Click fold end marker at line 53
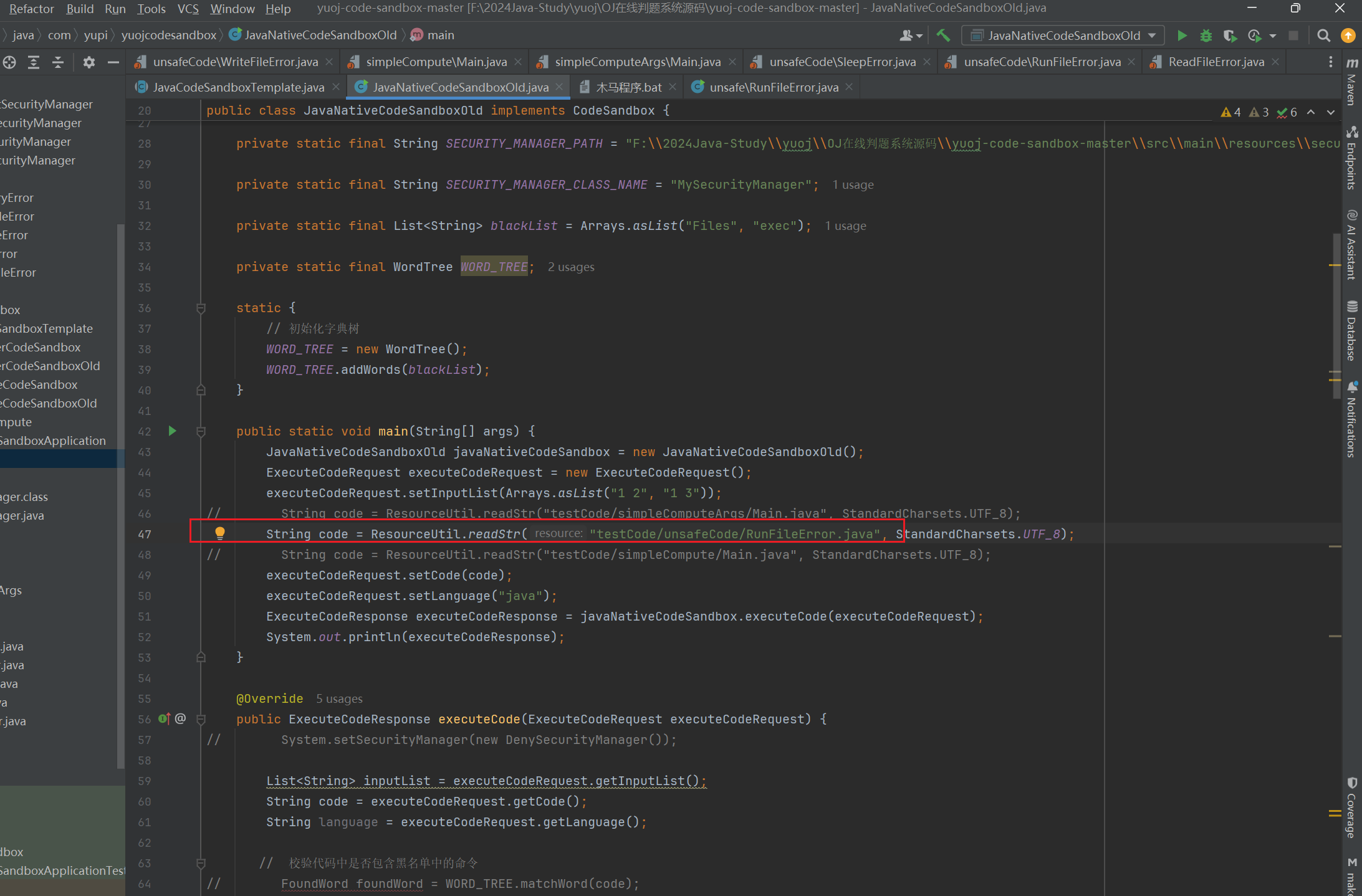 coord(201,657)
